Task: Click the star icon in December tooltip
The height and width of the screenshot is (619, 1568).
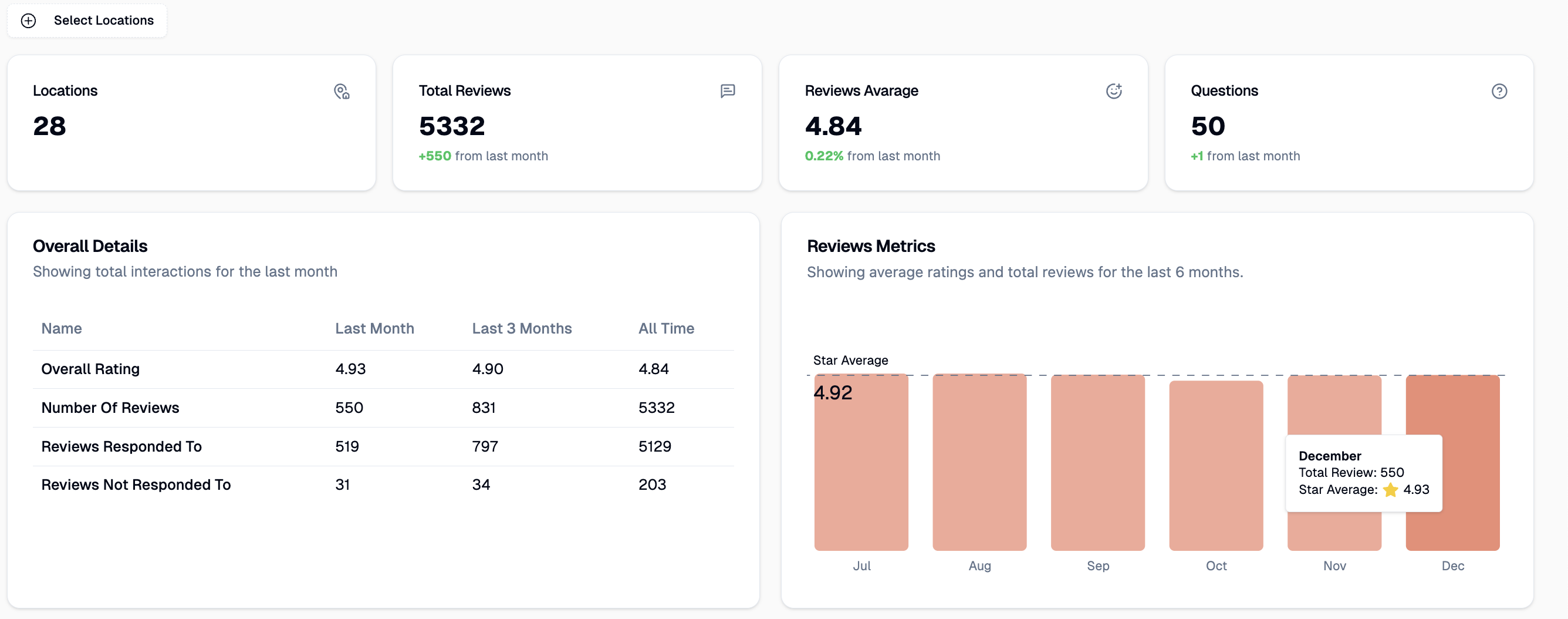Action: click(1390, 490)
